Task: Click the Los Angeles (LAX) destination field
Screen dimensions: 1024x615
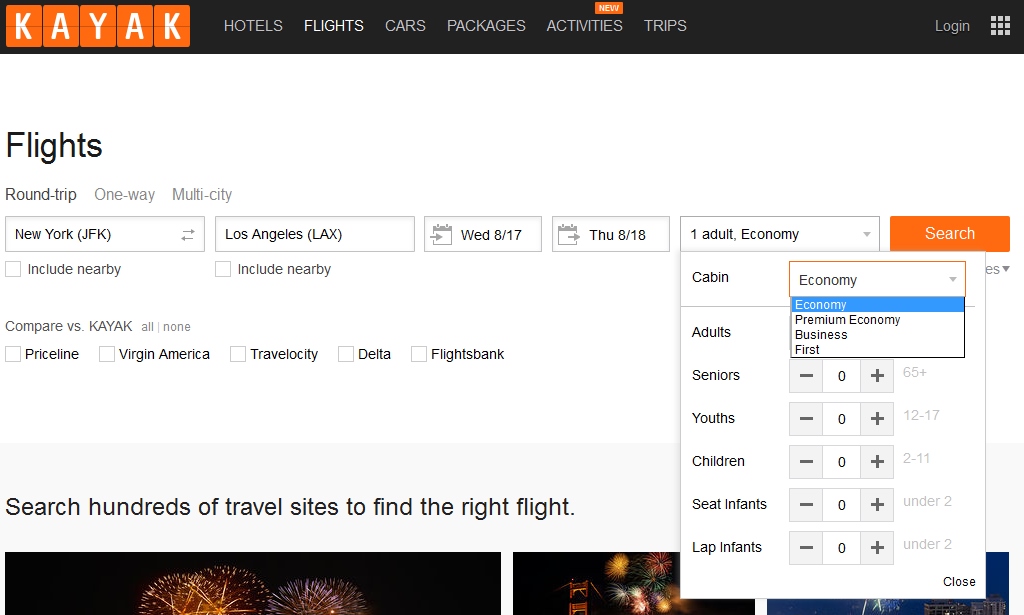Action: 314,235
